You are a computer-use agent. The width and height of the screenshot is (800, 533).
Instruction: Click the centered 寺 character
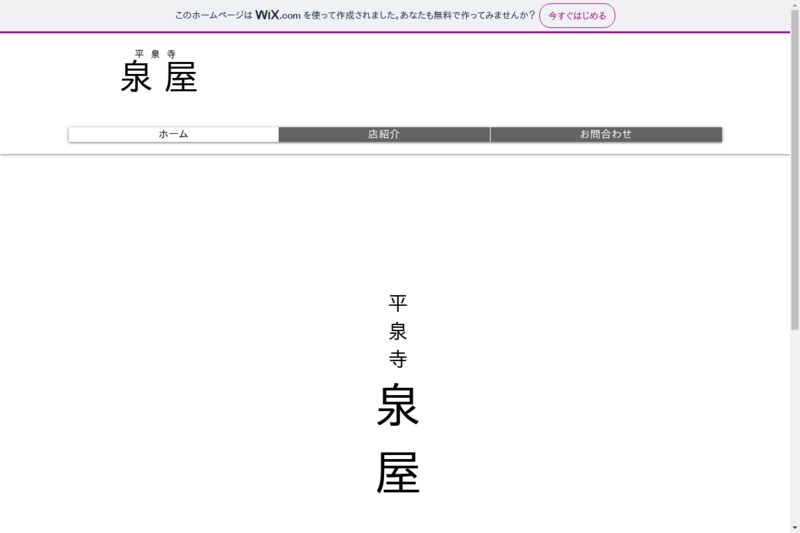398,359
